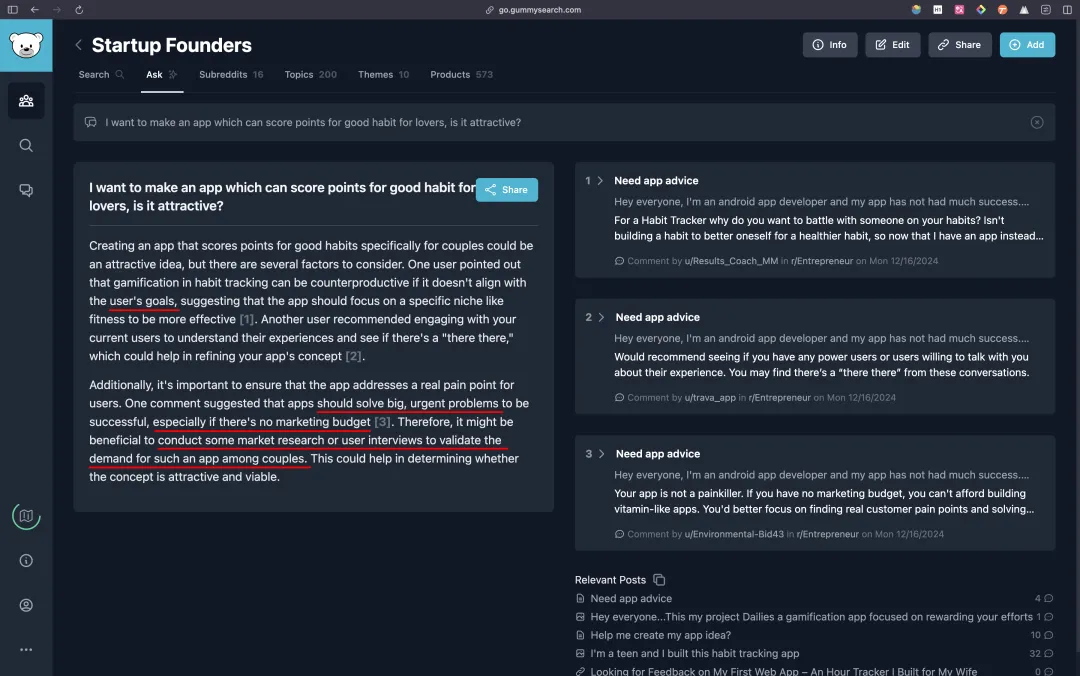Copy Relevant Posts with the copy icon

659,580
